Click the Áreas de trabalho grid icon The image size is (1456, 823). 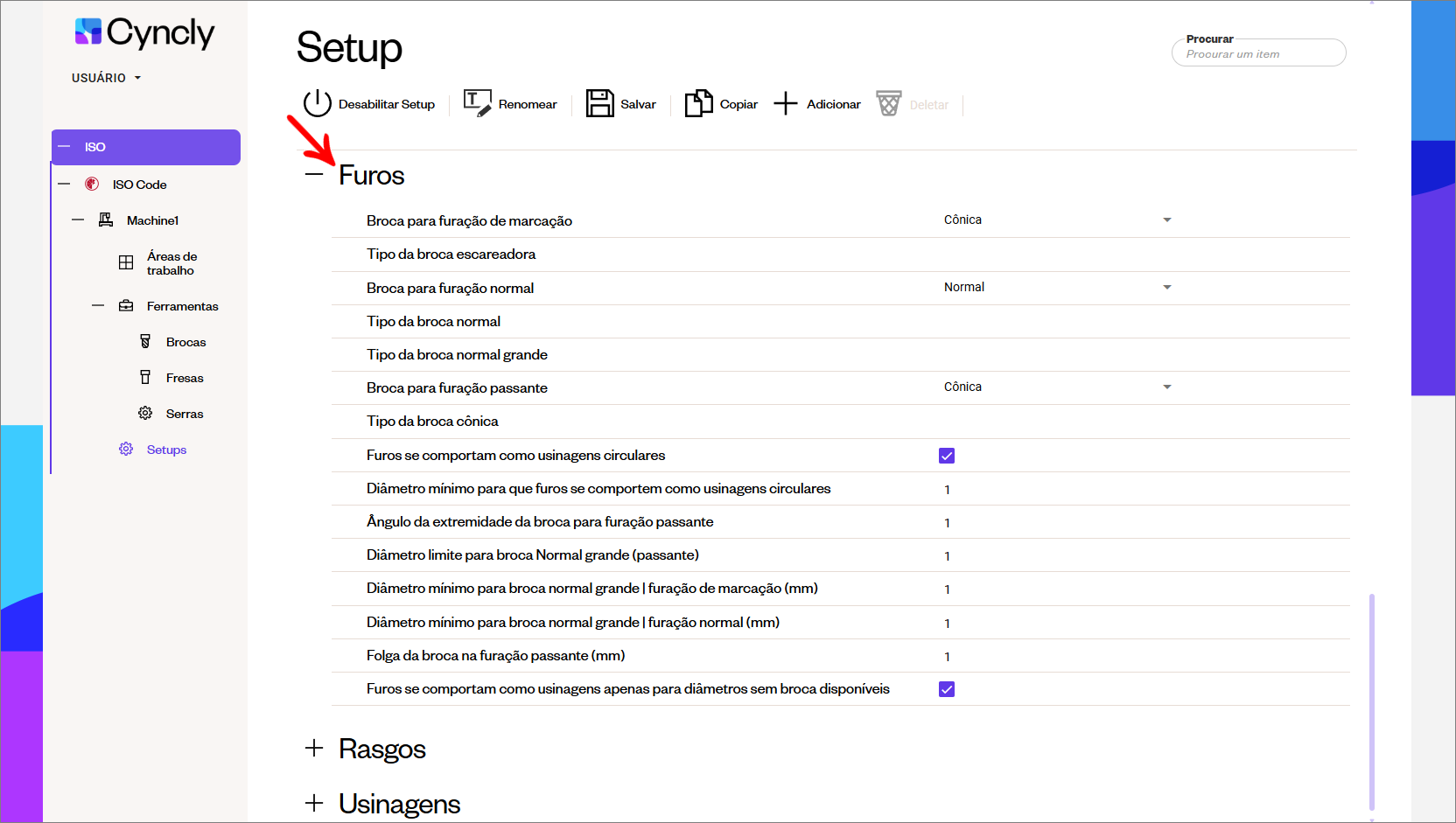click(x=126, y=262)
